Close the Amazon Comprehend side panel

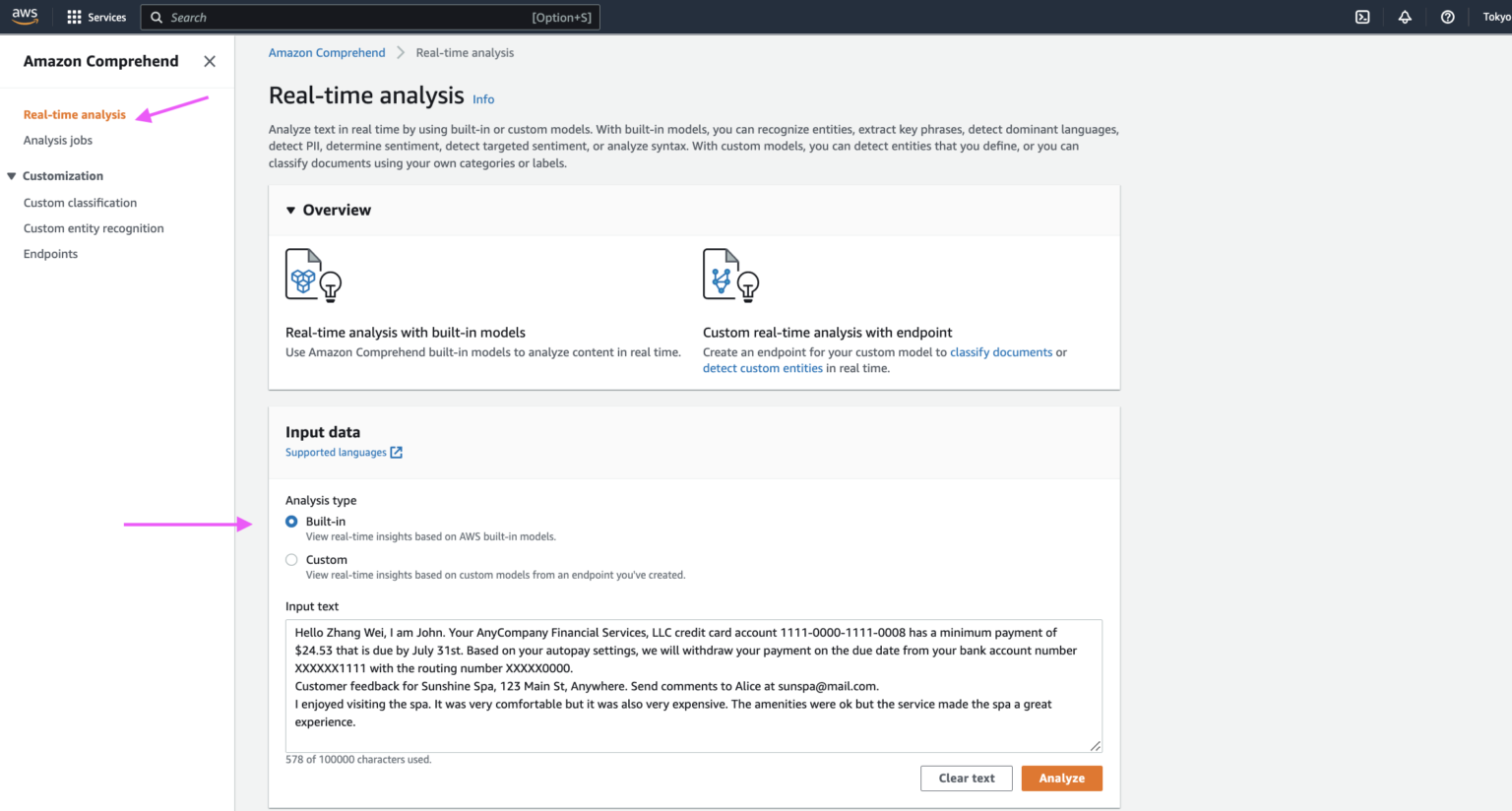[209, 61]
